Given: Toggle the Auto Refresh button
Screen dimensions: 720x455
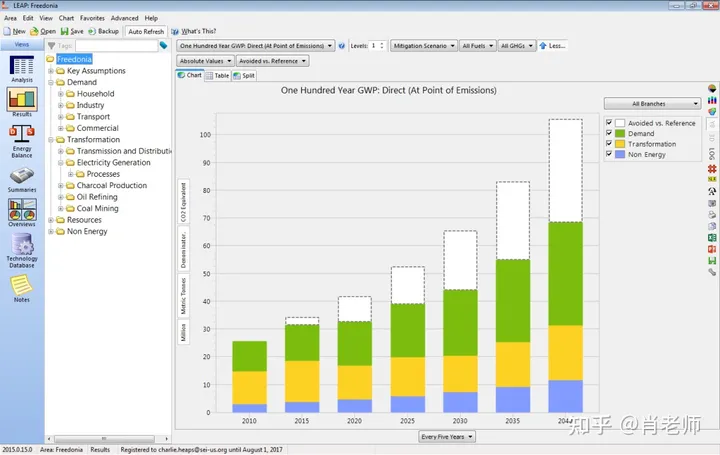Looking at the screenshot, I should [x=146, y=31].
